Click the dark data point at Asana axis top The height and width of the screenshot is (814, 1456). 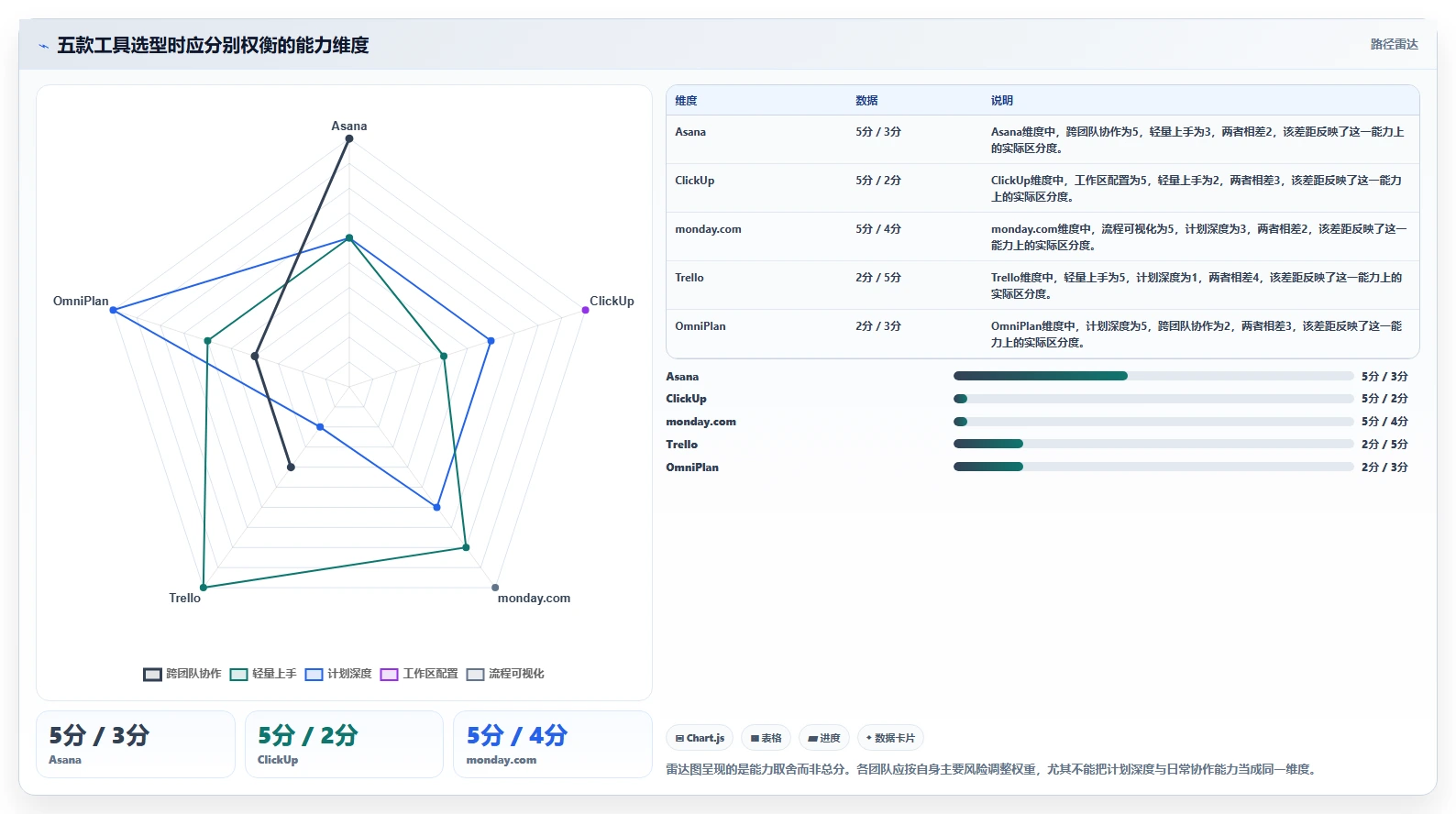(349, 139)
